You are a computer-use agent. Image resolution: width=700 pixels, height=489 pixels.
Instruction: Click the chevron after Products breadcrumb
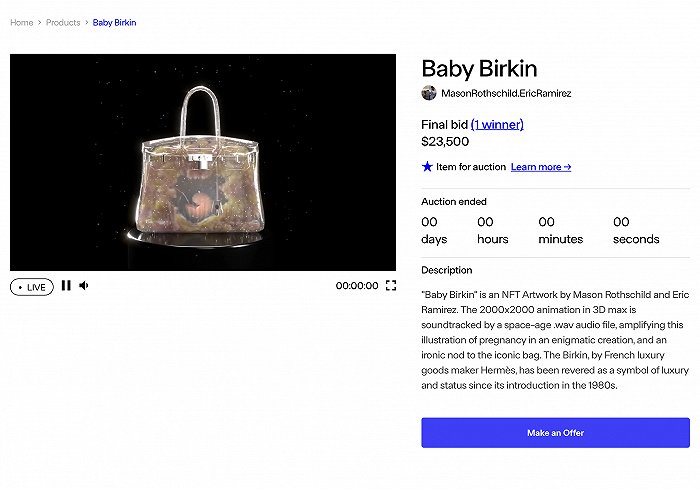87,22
